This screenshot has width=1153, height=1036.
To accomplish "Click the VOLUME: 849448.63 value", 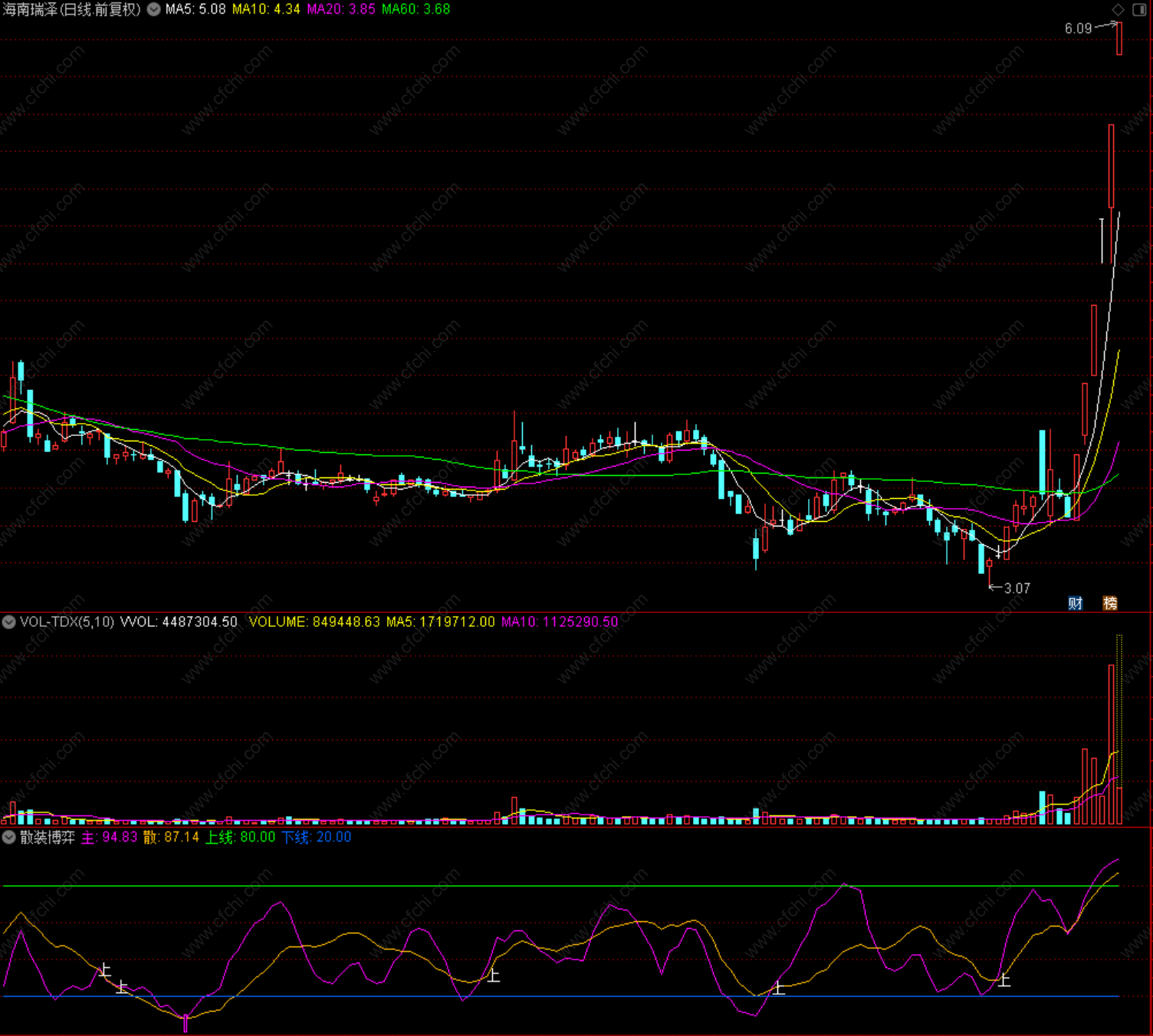I will [x=314, y=621].
